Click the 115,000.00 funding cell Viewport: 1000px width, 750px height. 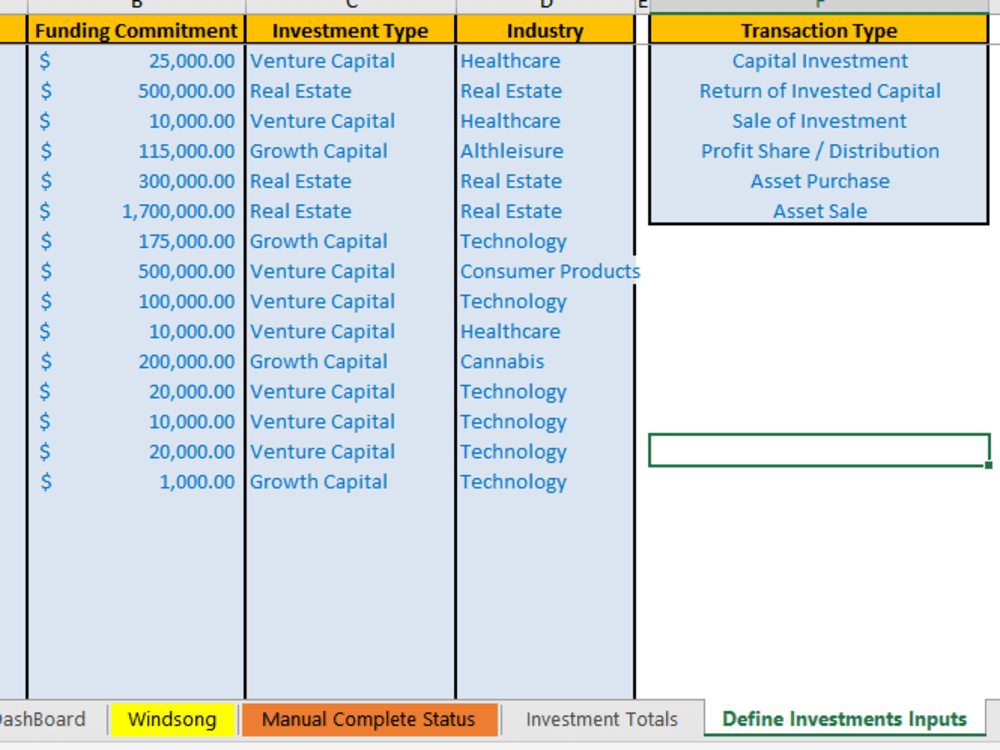[136, 151]
